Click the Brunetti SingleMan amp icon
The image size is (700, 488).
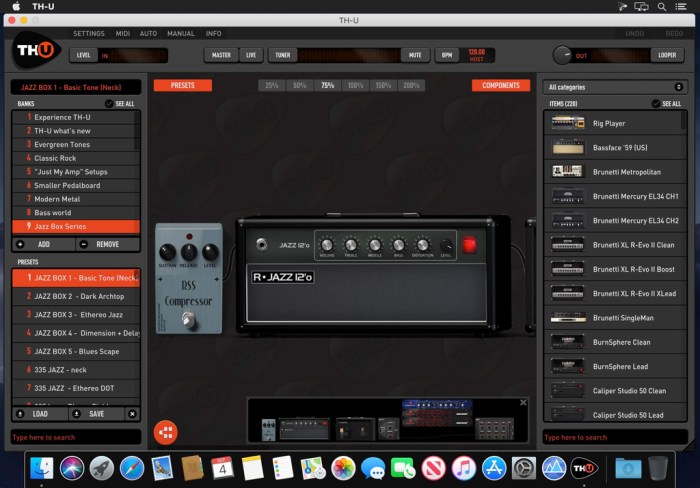(x=568, y=318)
